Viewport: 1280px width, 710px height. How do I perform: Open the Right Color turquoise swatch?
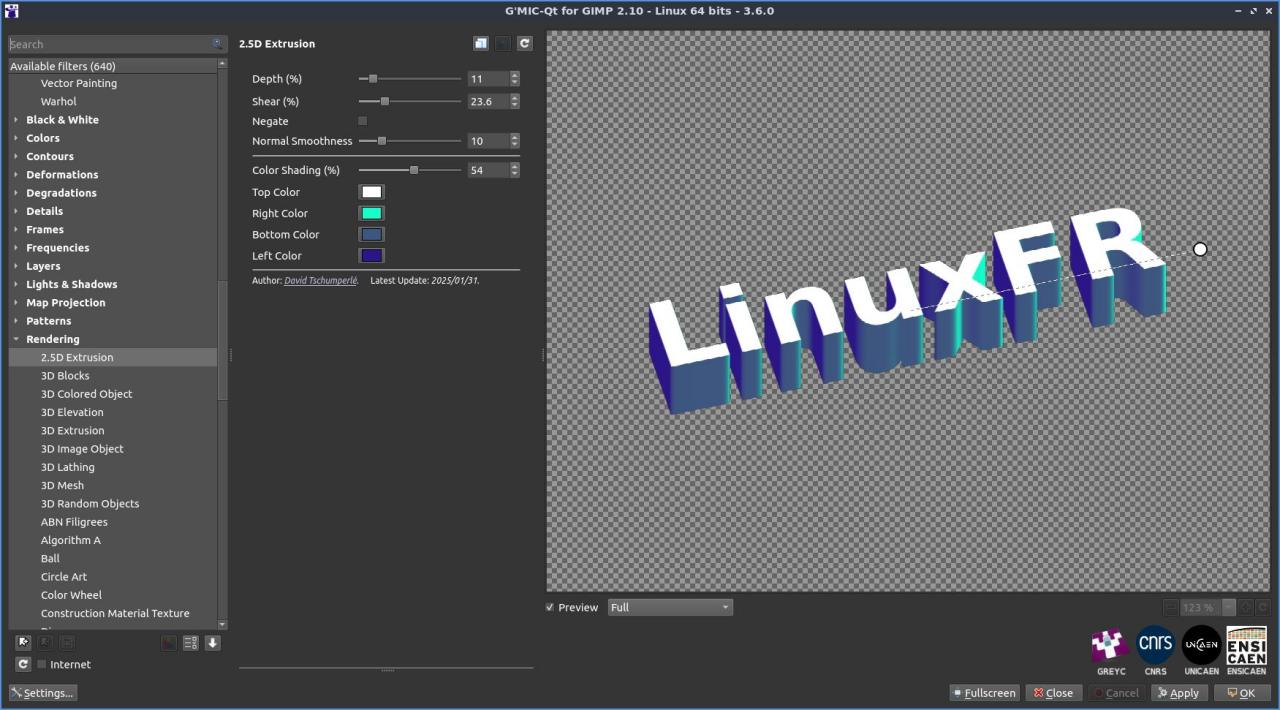pos(371,213)
